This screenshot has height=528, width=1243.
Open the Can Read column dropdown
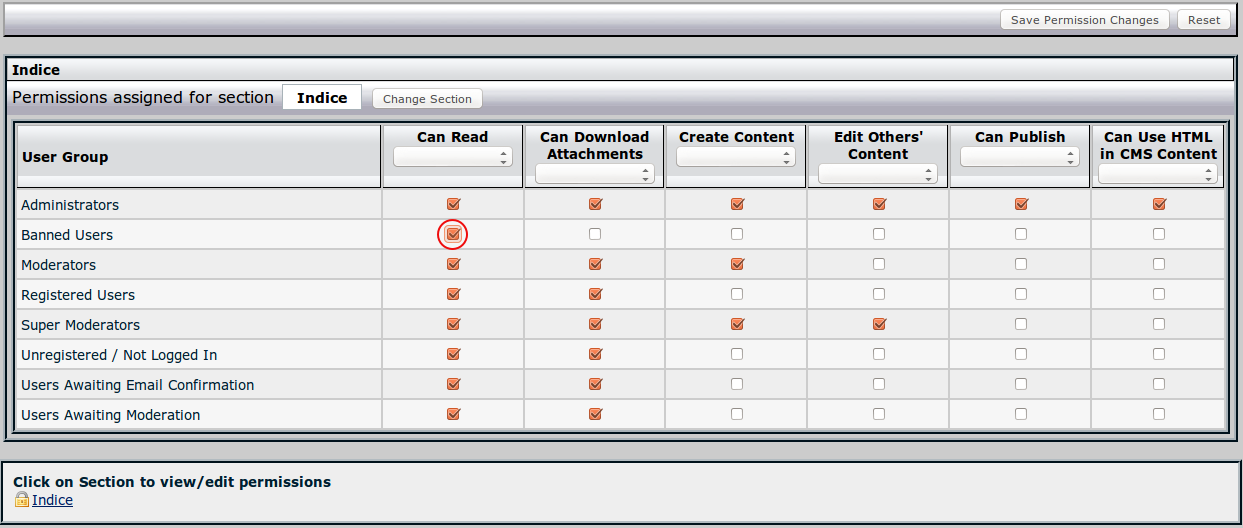(x=453, y=157)
